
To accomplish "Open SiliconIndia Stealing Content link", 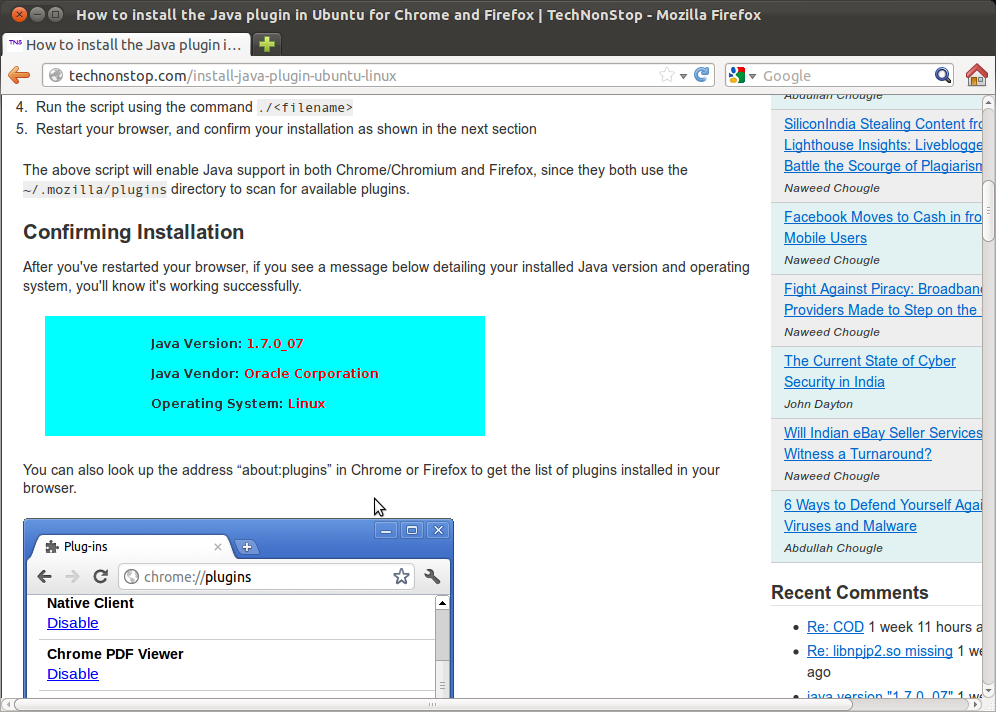I will point(883,124).
